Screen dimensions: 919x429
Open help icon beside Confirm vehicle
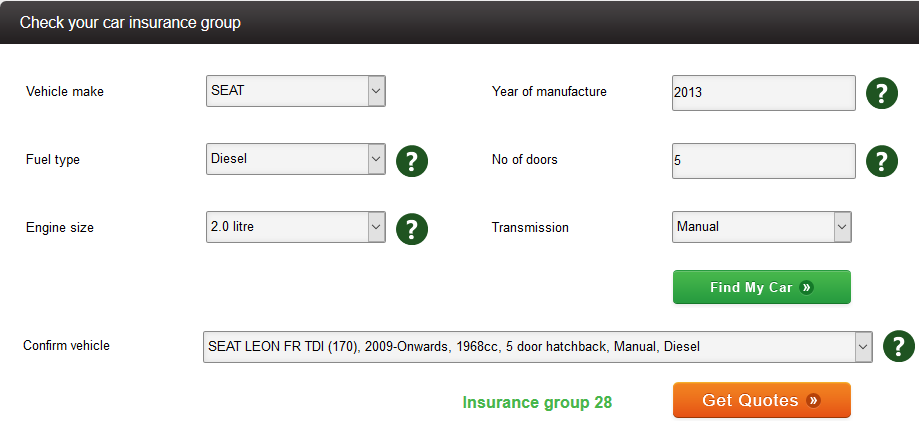point(898,346)
